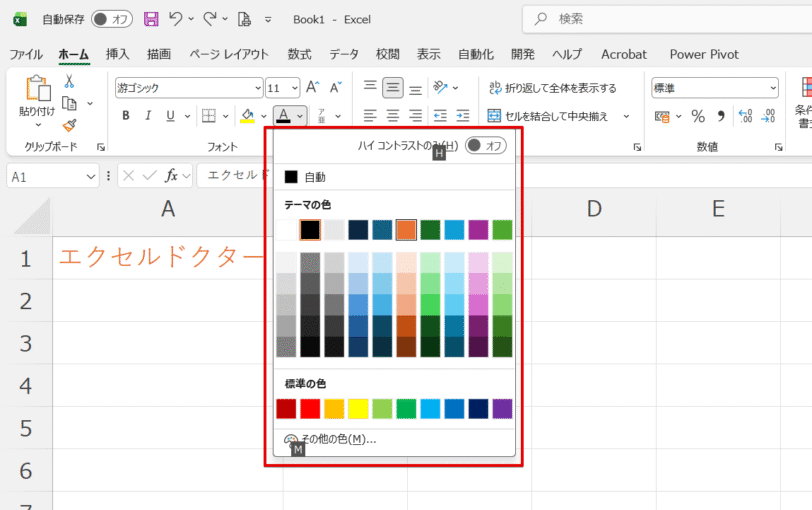This screenshot has width=812, height=510.
Task: Click the Decrease Decimal icon
Action: (768, 116)
